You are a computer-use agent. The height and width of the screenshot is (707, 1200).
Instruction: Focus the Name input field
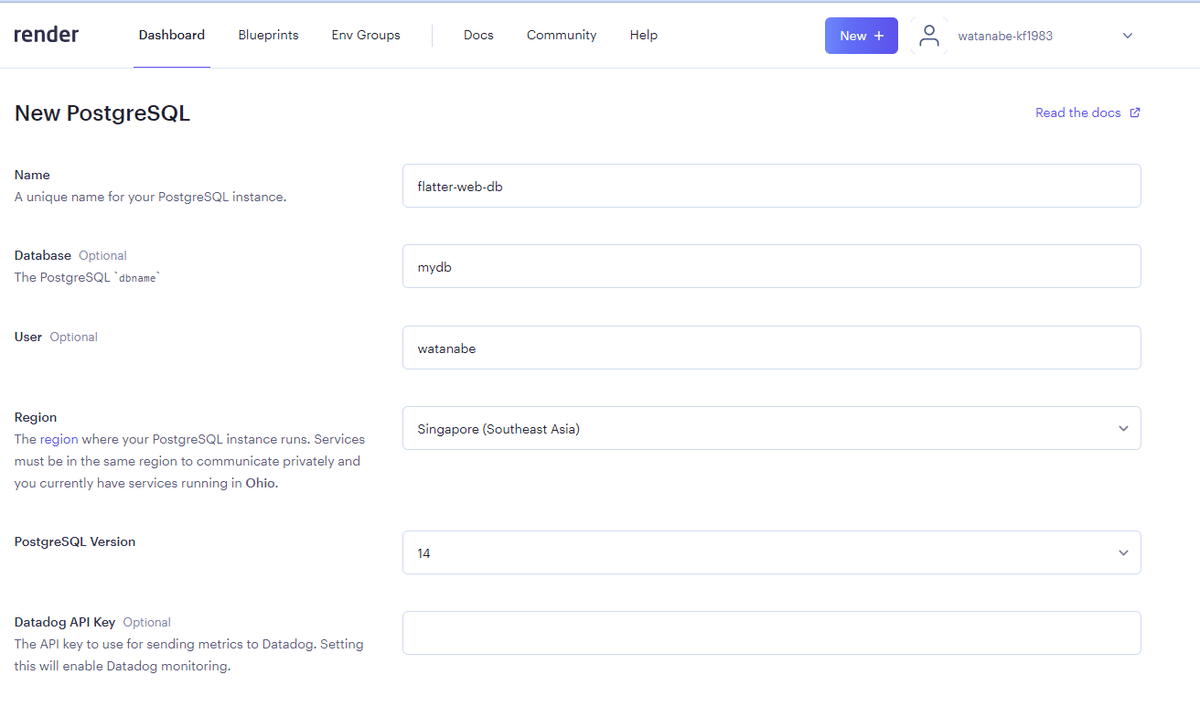771,186
